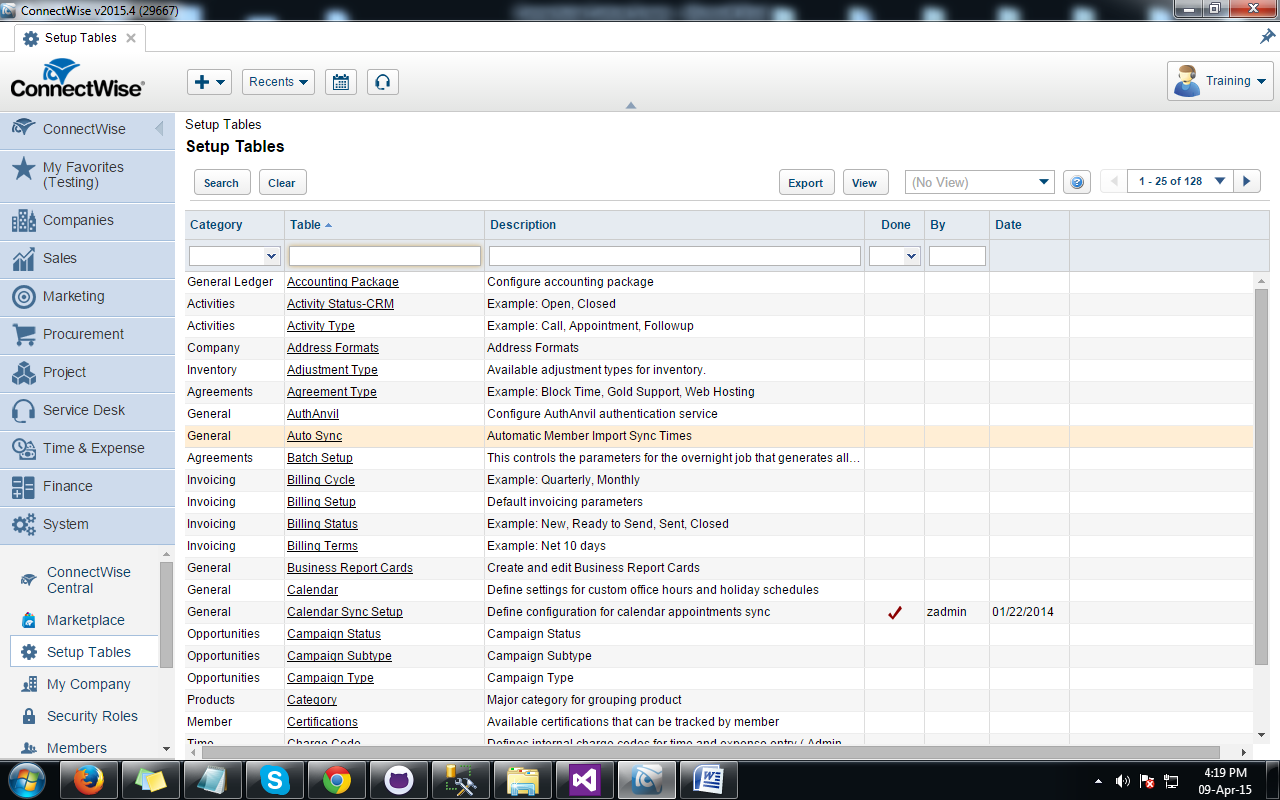The width and height of the screenshot is (1280, 800).
Task: Open Skype from the taskbar
Action: coord(274,779)
